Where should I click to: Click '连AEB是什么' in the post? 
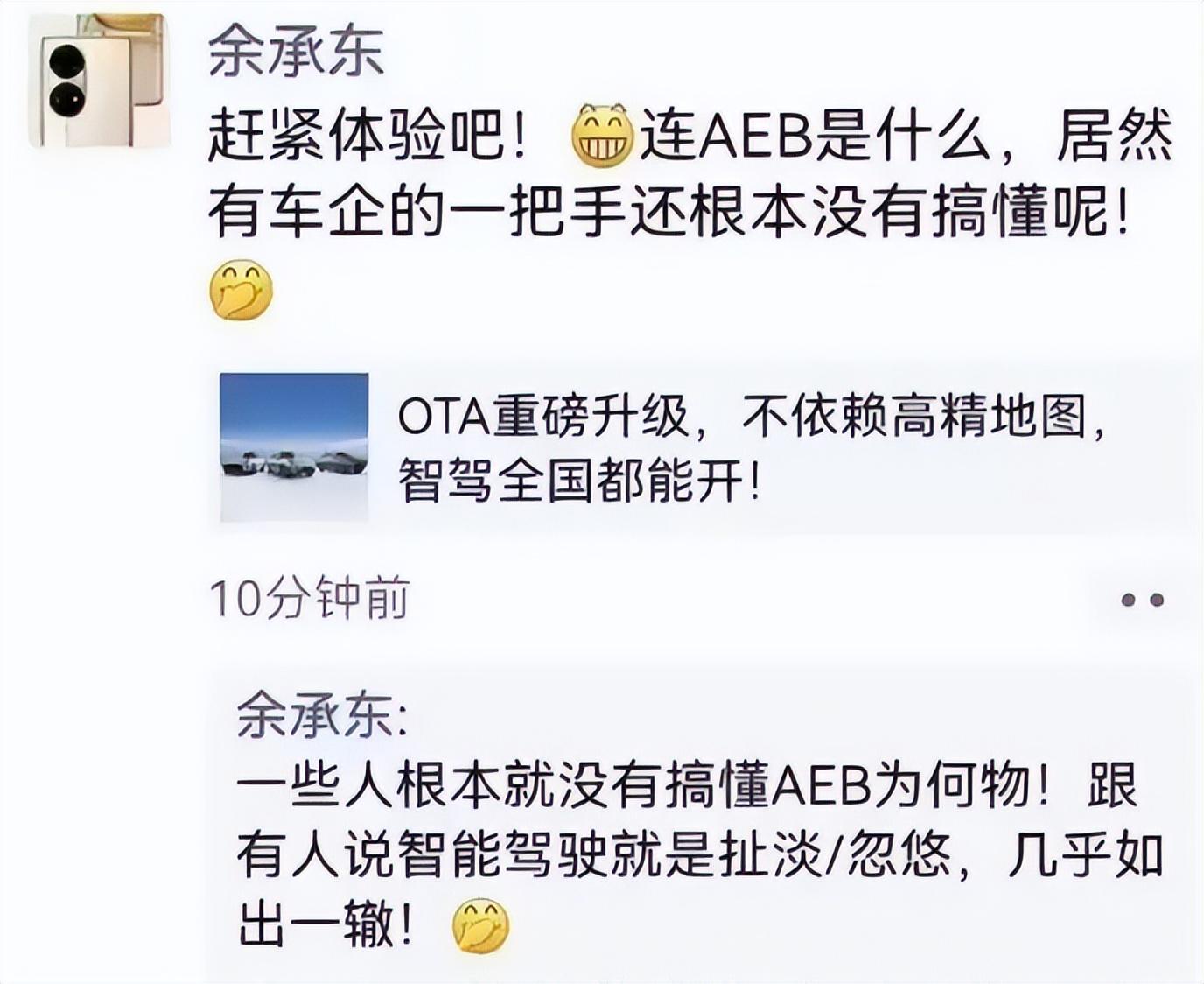tap(814, 137)
